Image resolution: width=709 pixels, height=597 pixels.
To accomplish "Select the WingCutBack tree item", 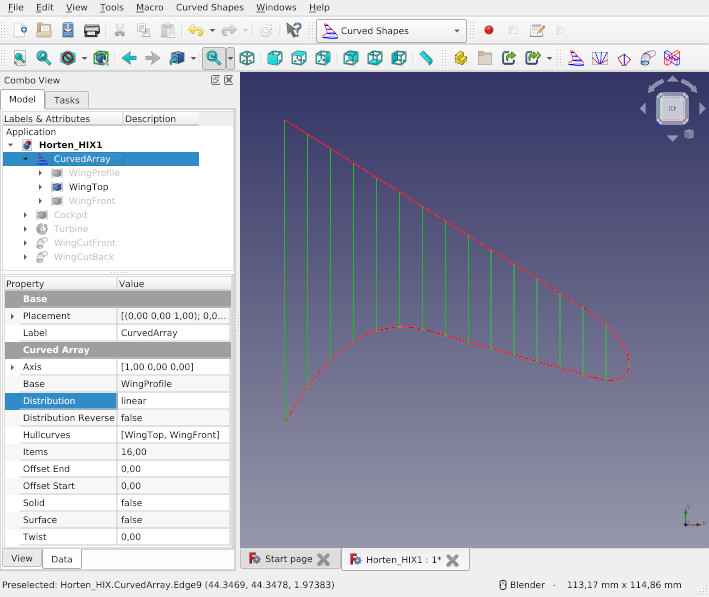I will 84,257.
